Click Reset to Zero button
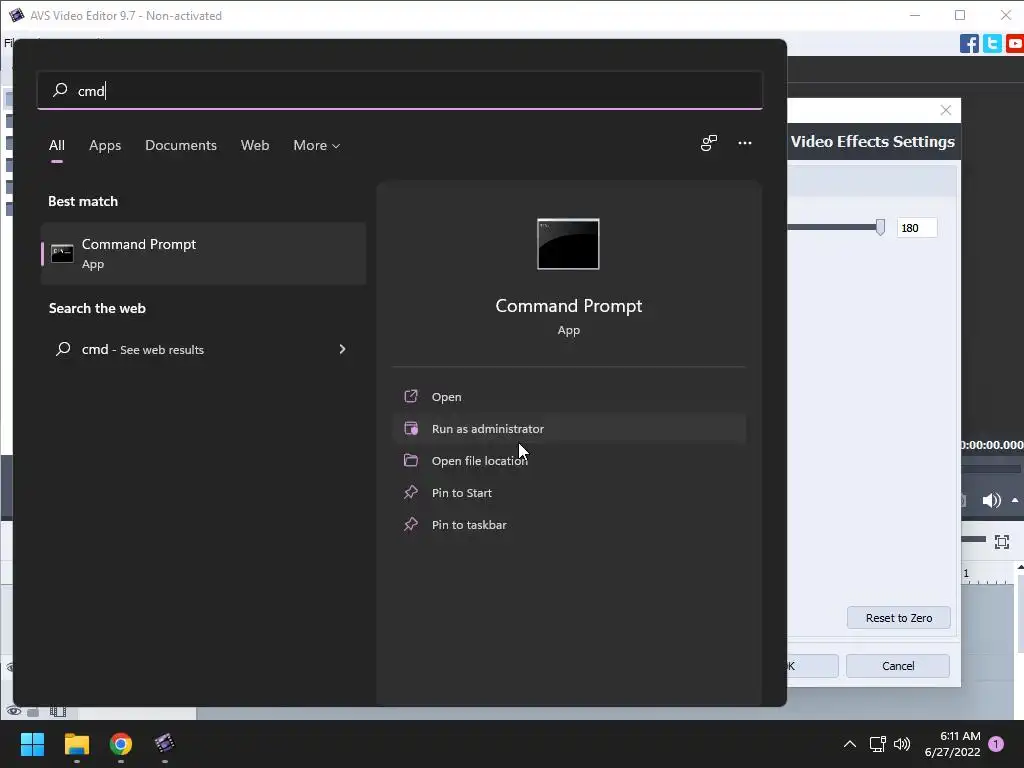The width and height of the screenshot is (1024, 768). [x=899, y=618]
